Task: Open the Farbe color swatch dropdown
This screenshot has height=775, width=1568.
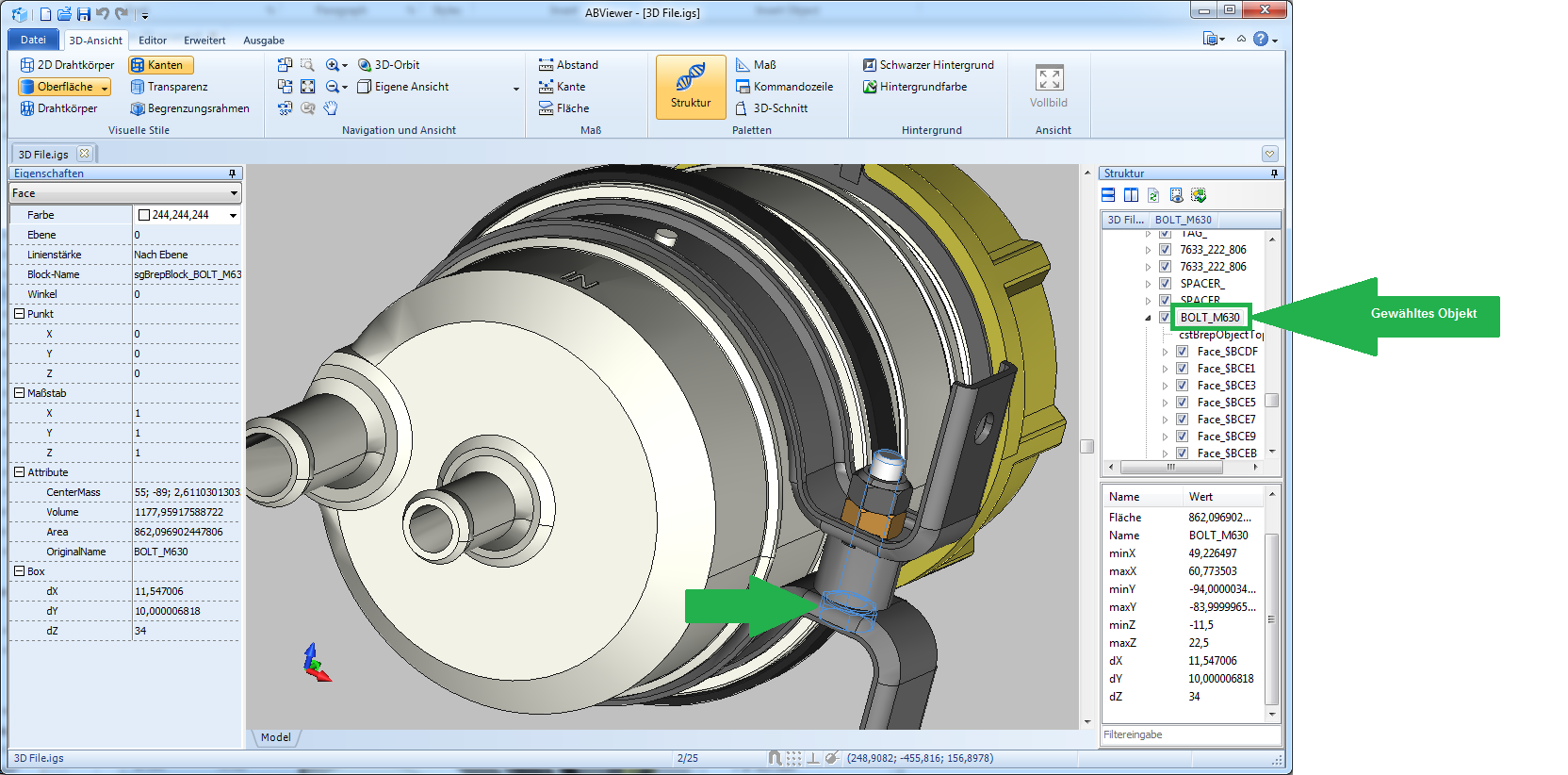Action: click(x=233, y=216)
